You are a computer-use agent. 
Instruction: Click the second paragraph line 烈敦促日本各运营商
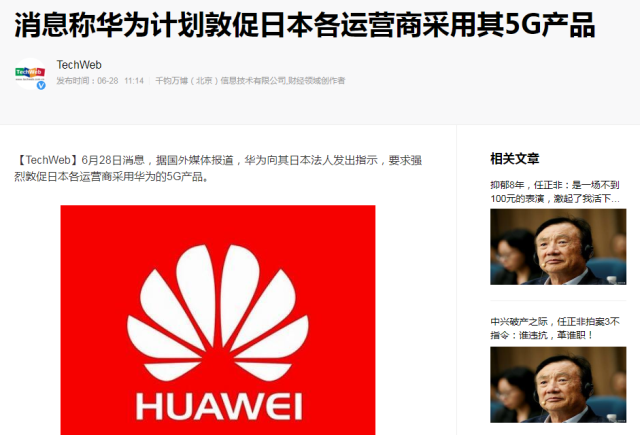click(112, 177)
